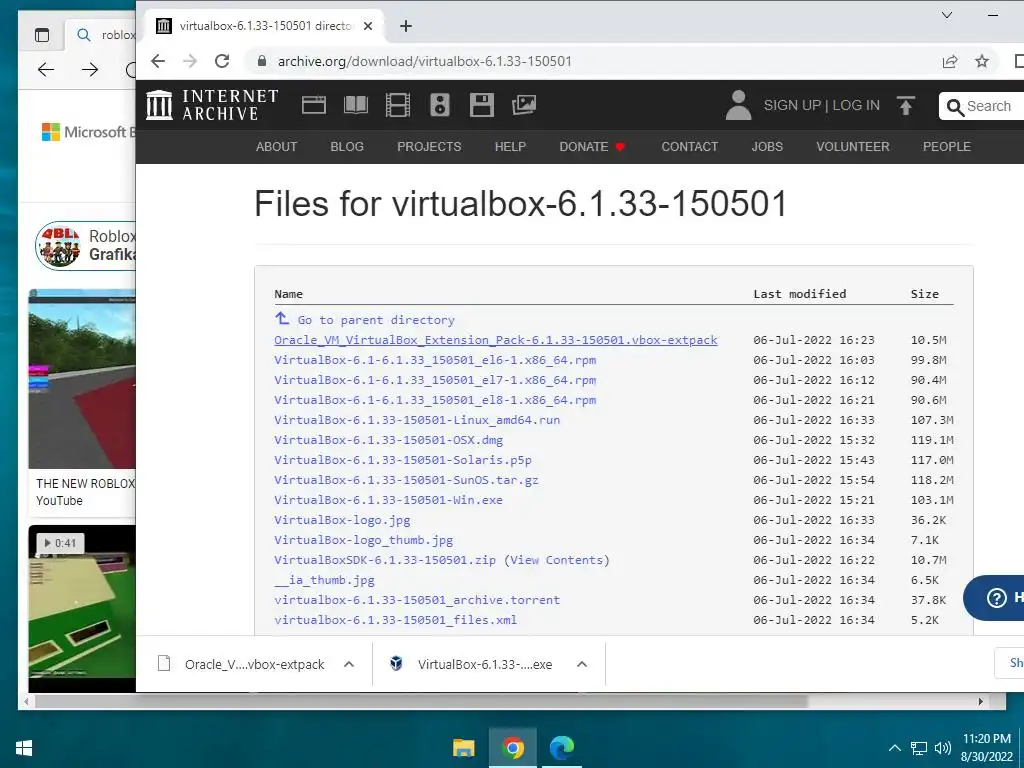The width and height of the screenshot is (1024, 768).
Task: Expand options for Oracle_V....vbox-extpack download
Action: (x=349, y=664)
